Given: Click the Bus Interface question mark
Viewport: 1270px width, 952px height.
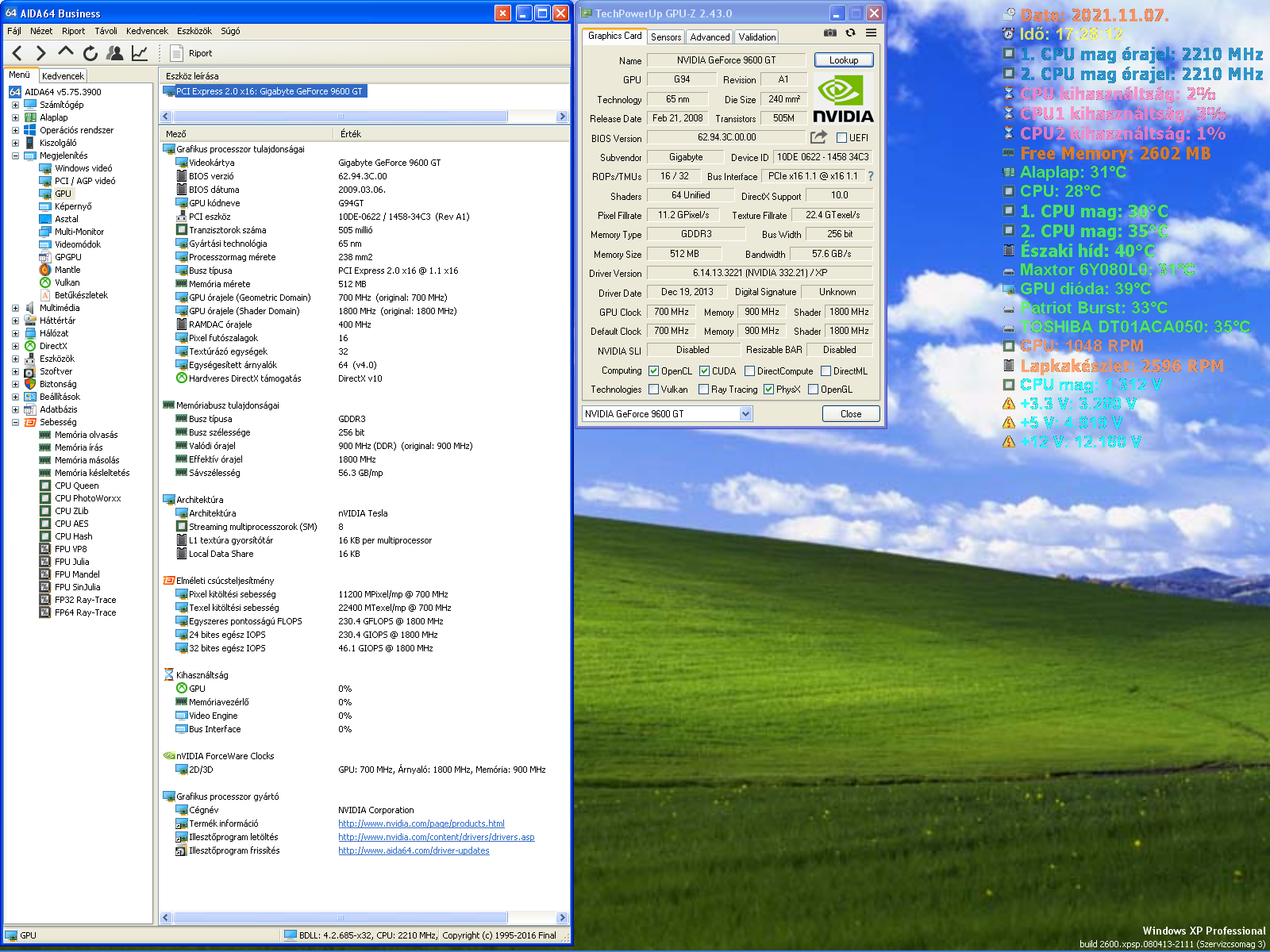Looking at the screenshot, I should coord(871,176).
